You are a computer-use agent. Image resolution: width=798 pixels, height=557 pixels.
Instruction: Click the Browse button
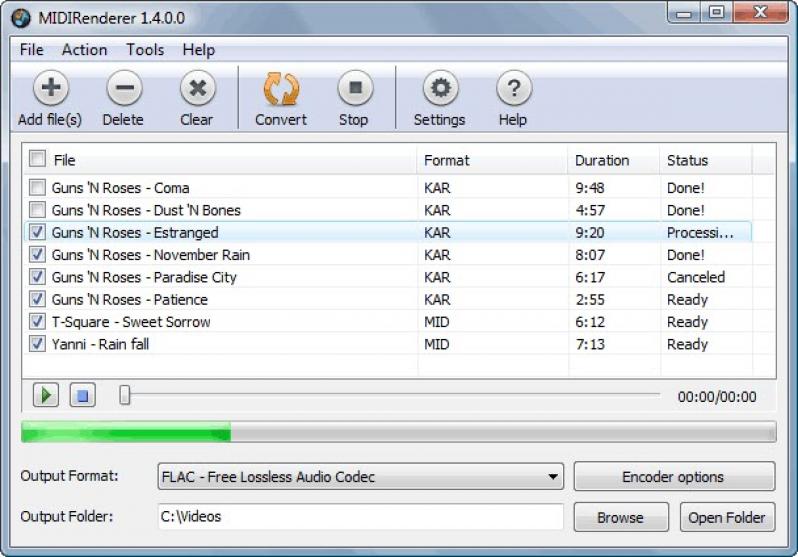[x=621, y=517]
